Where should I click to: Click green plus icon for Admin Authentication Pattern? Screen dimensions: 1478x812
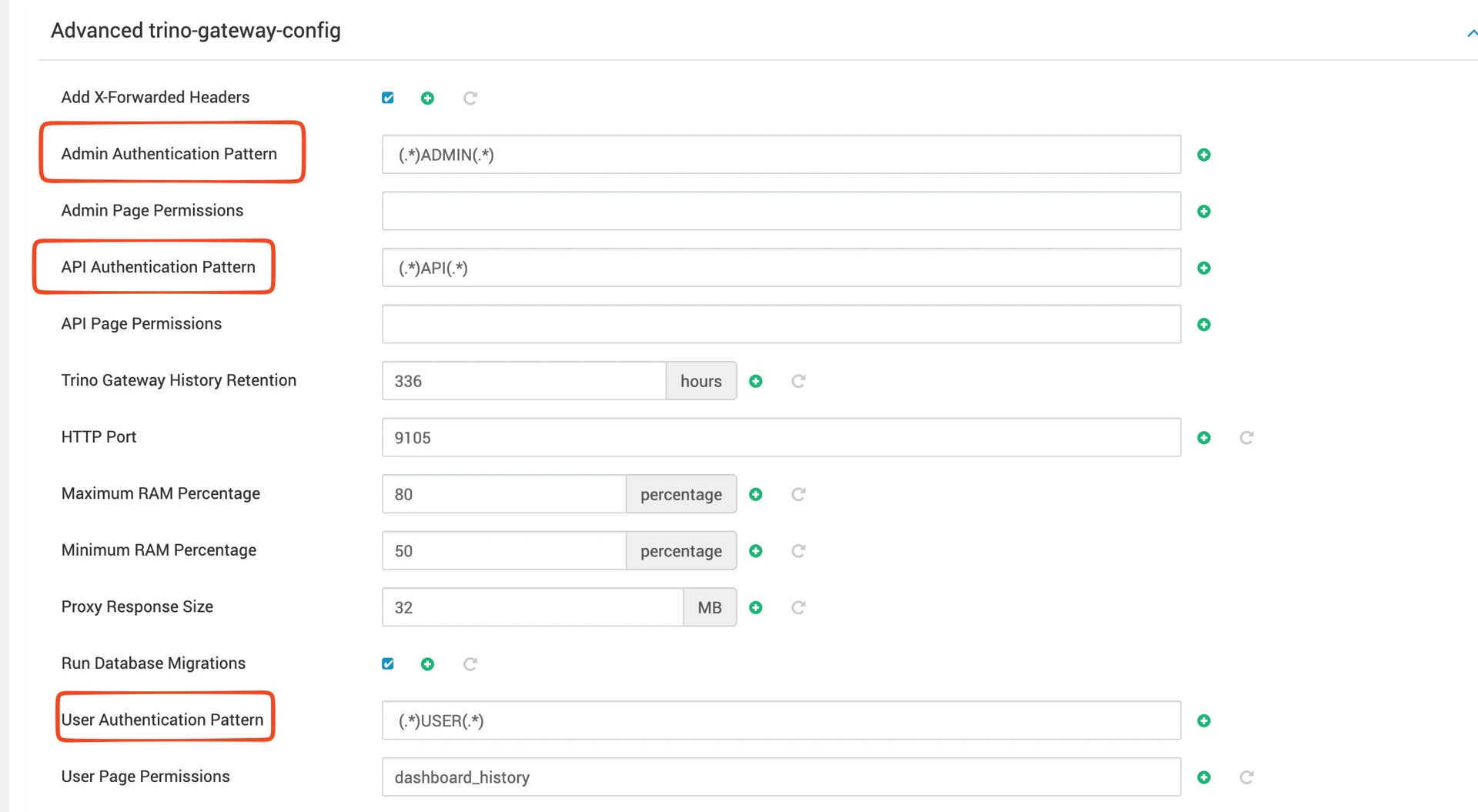tap(1204, 155)
